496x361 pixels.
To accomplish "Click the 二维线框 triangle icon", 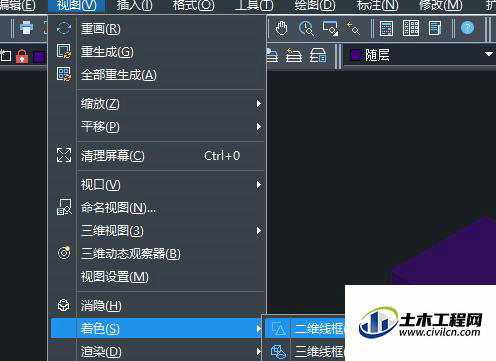I will [x=278, y=329].
